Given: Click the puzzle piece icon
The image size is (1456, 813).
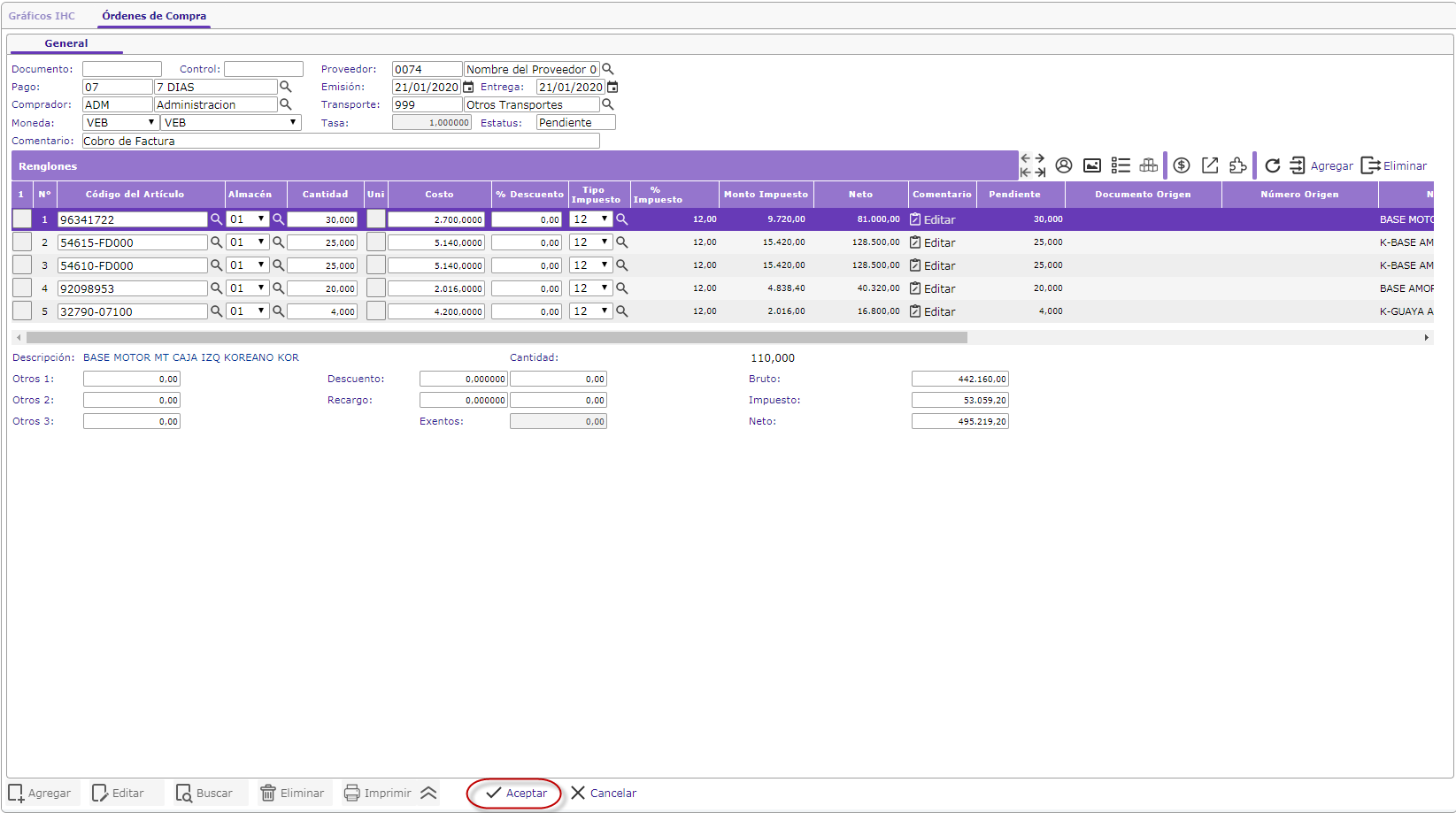Looking at the screenshot, I should (x=1238, y=165).
